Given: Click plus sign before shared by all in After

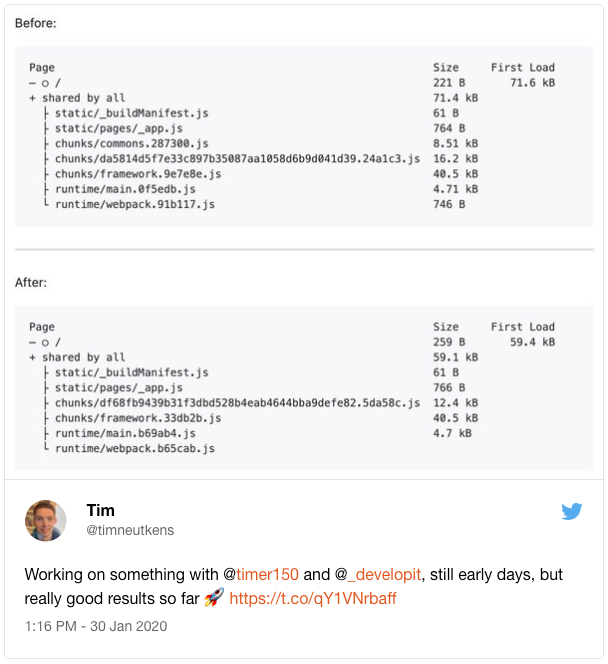Looking at the screenshot, I should pos(33,357).
